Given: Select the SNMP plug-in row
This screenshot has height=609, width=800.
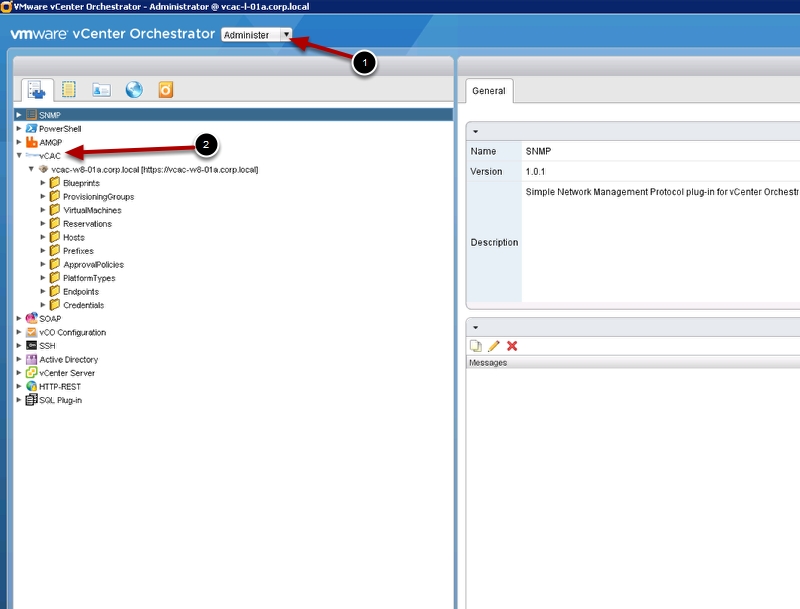Looking at the screenshot, I should (x=50, y=115).
